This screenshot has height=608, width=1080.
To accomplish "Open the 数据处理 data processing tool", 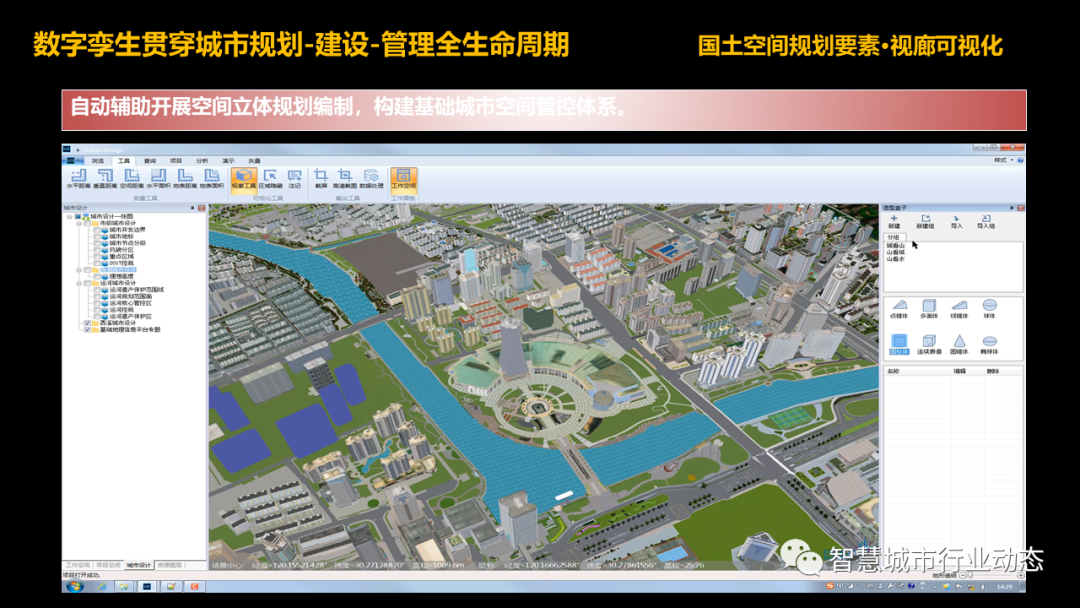I will (x=371, y=179).
